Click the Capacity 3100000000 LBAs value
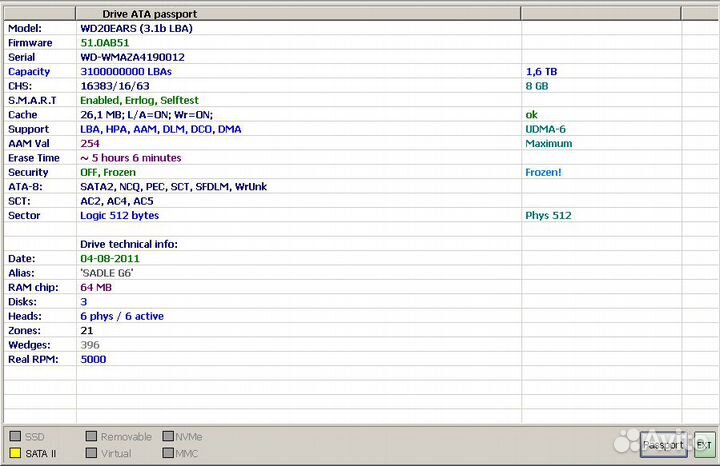The image size is (720, 466). pyautogui.click(x=126, y=72)
